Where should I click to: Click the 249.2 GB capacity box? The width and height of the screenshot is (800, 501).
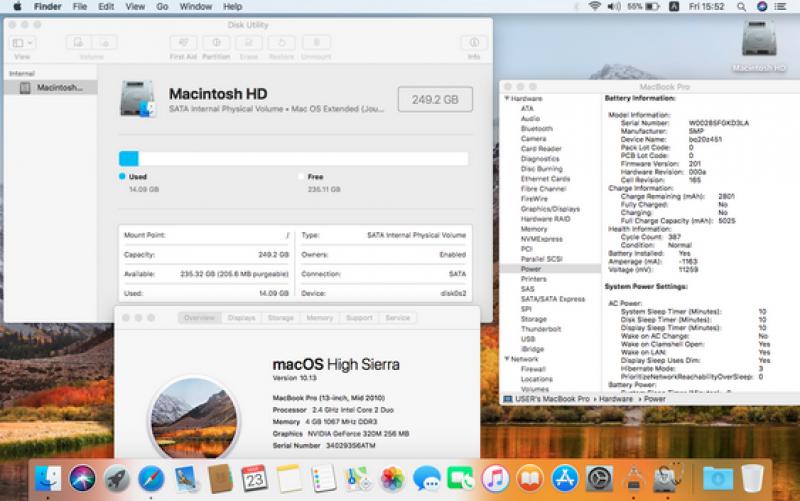coord(435,99)
